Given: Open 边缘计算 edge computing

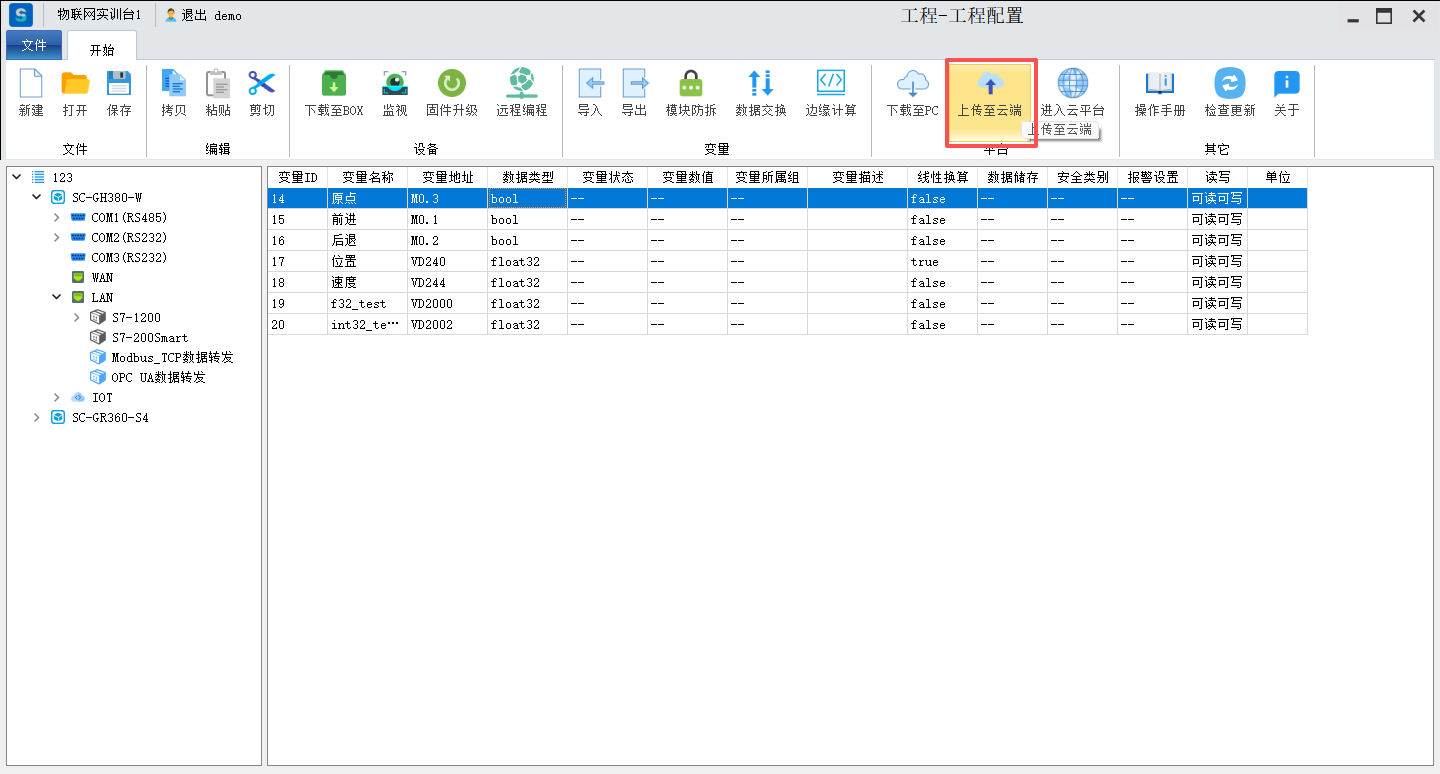Looking at the screenshot, I should (831, 85).
